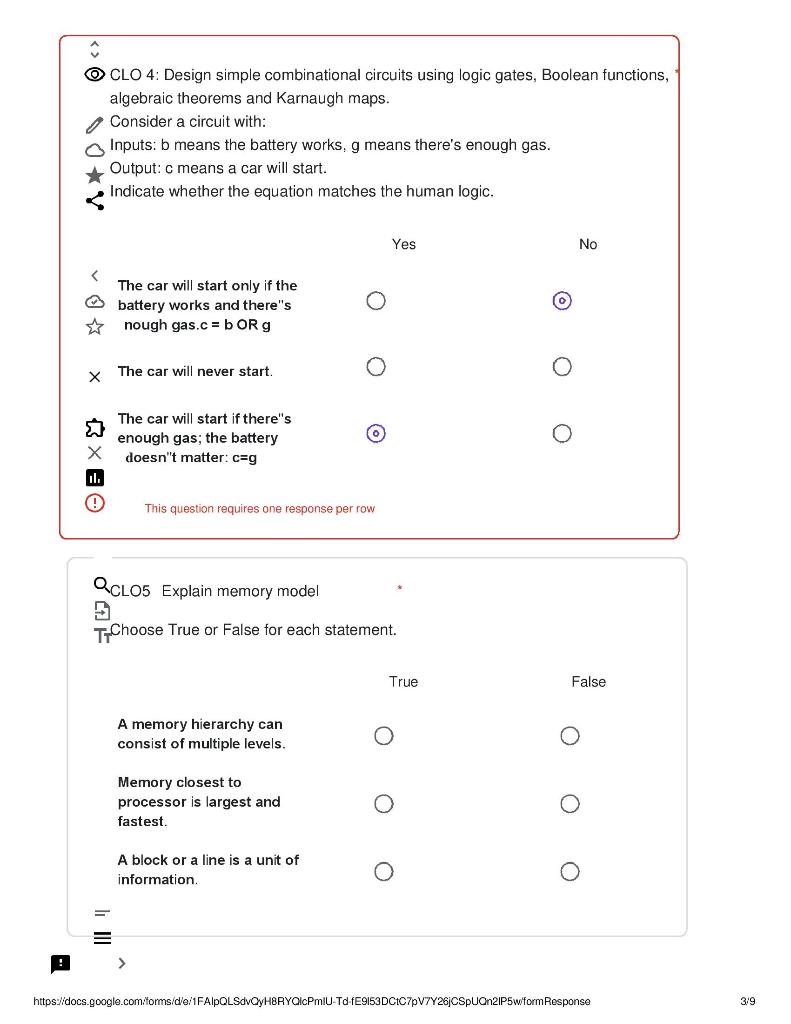Screen dimensions: 791x1024
Task: Click the feedback speech bubble icon bottom left
Action: [60, 963]
